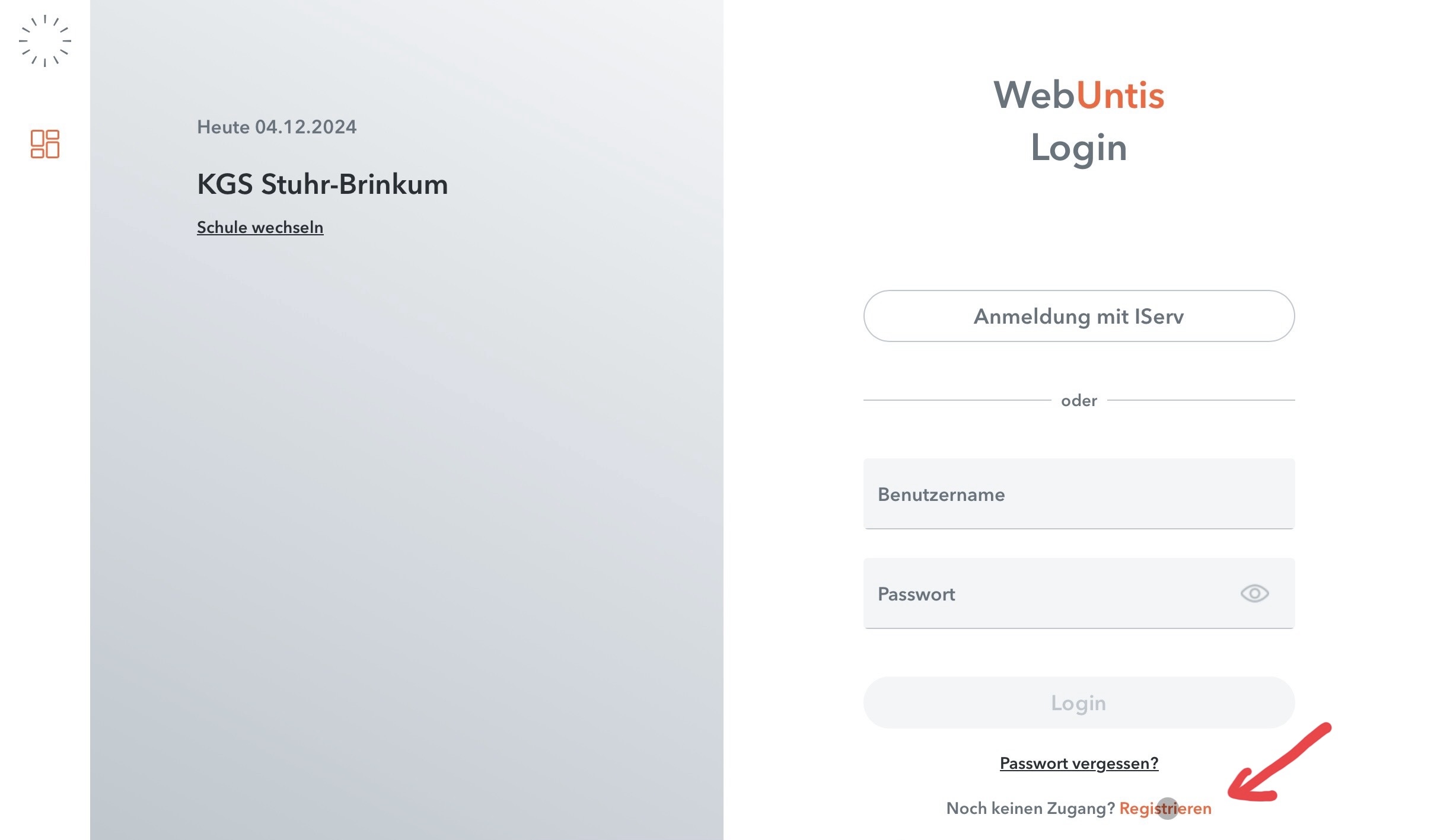Sign in via 'Anmeldung mit IServ' button
The image size is (1434, 840).
1079,316
